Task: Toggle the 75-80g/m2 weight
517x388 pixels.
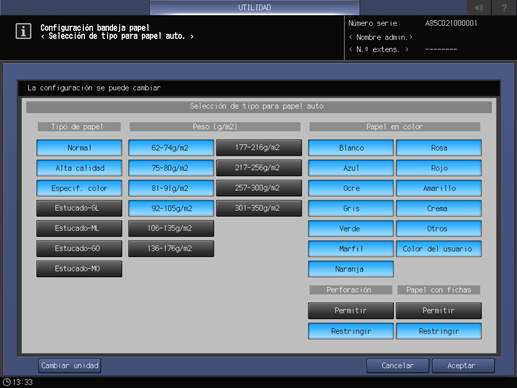Action: click(x=171, y=168)
